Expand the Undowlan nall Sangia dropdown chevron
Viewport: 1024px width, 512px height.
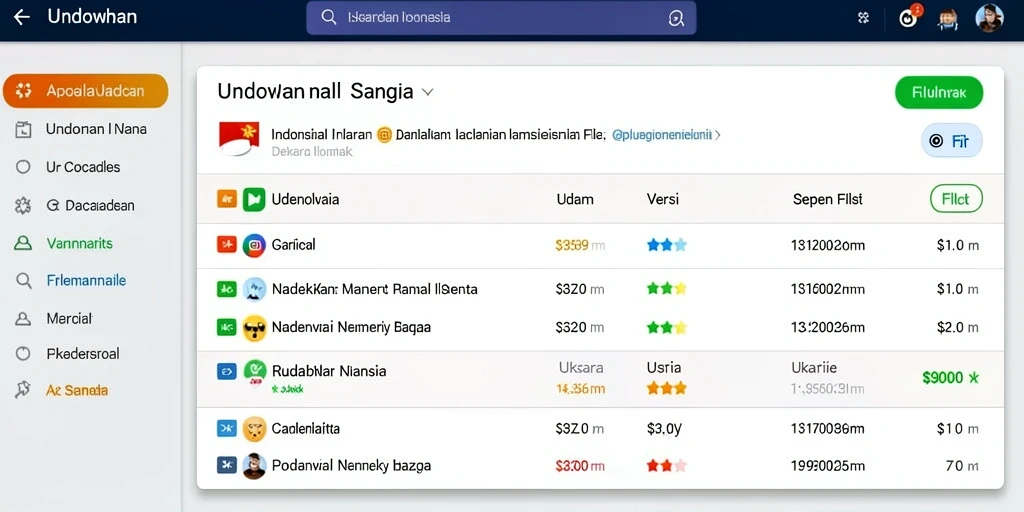(427, 92)
